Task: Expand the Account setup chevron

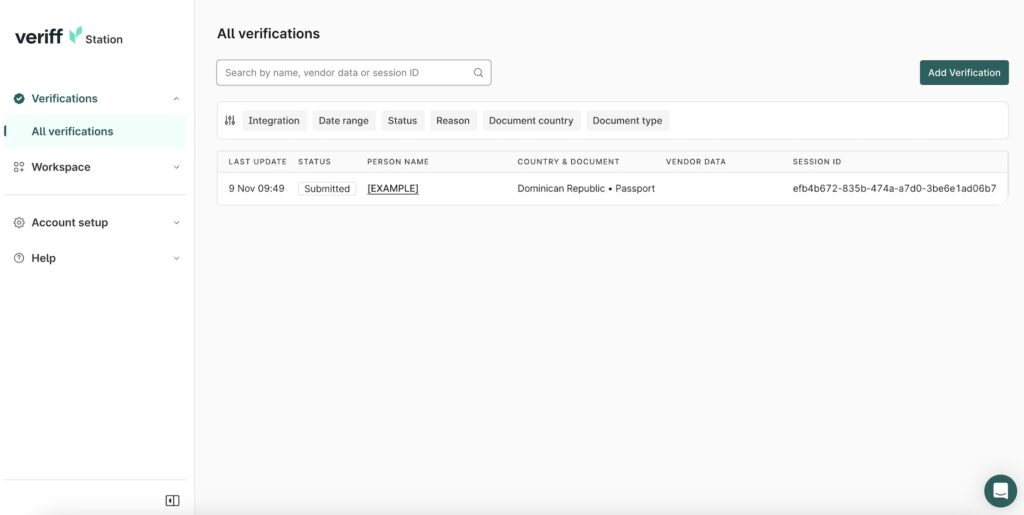Action: [x=176, y=223]
